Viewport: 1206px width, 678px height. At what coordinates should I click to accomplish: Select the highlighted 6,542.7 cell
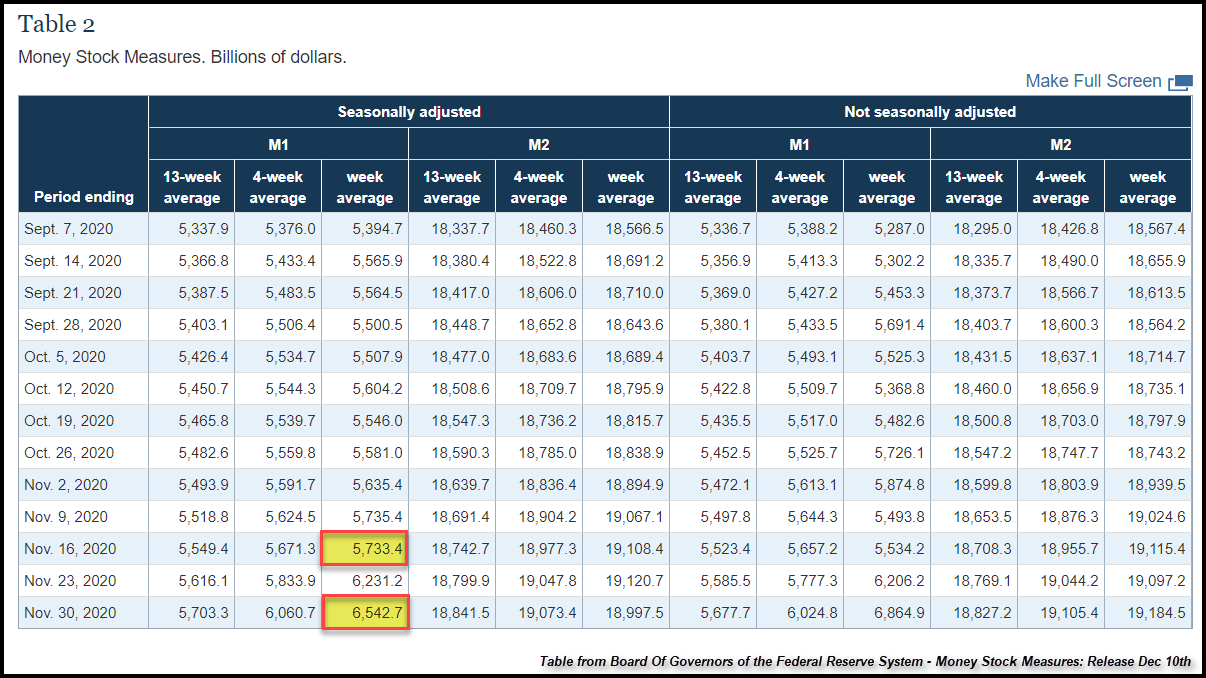pyautogui.click(x=365, y=613)
